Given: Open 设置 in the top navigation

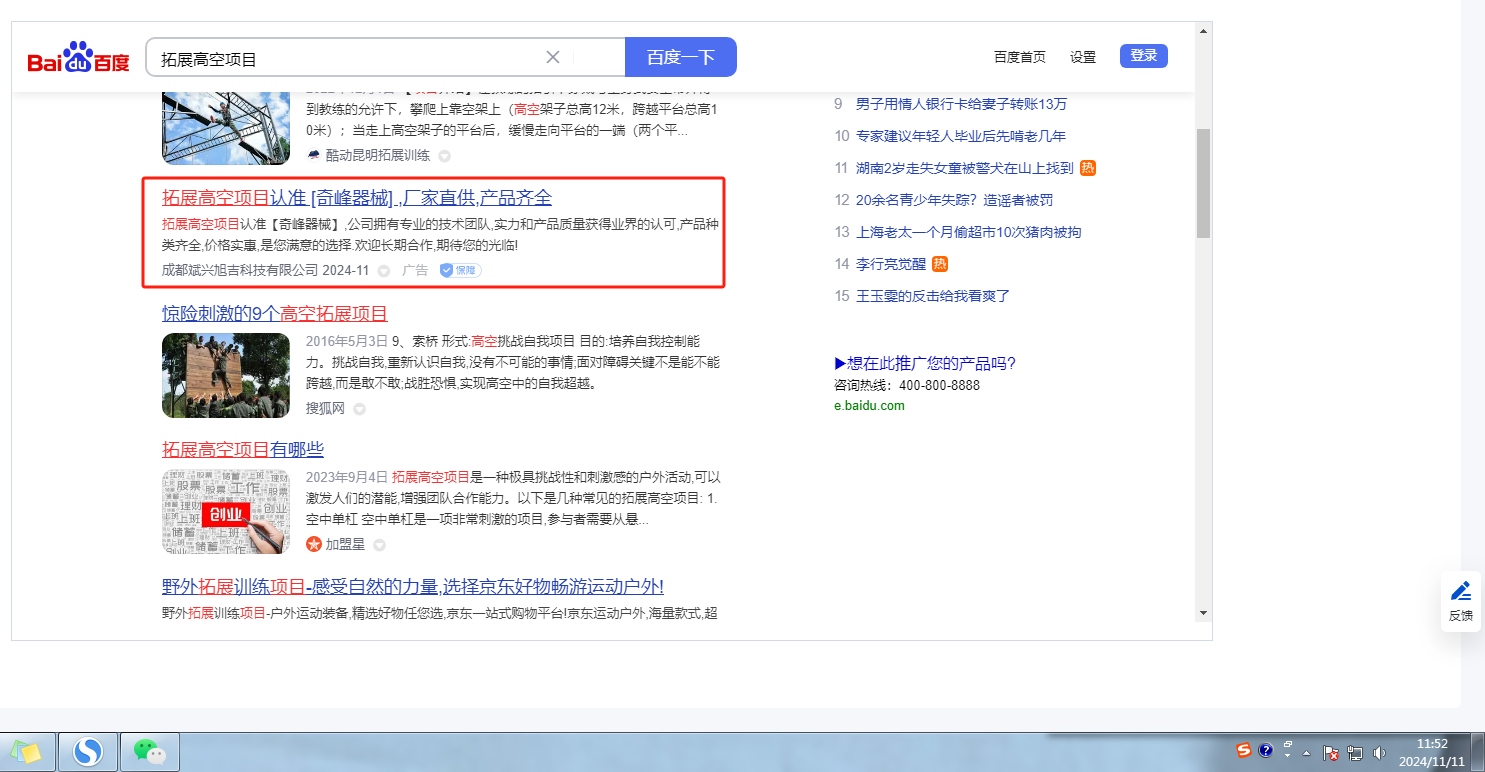Looking at the screenshot, I should [x=1083, y=57].
